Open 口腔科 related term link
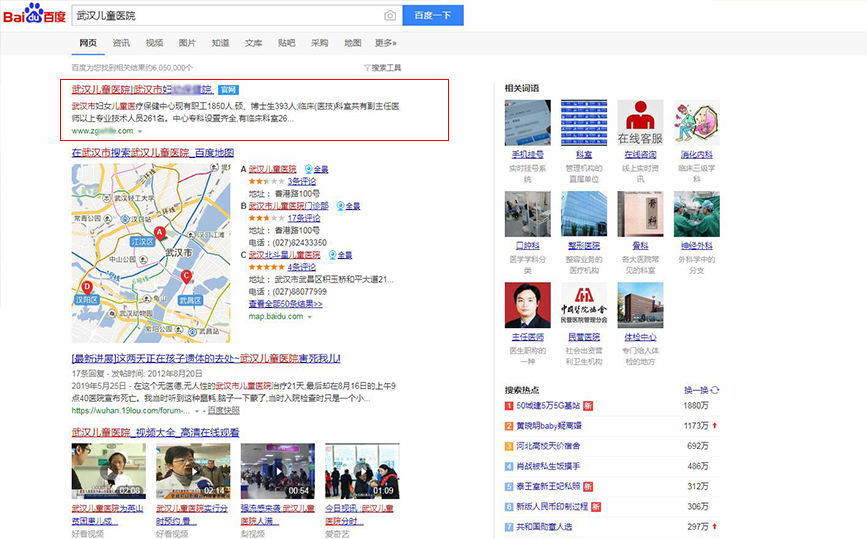Screen dimensions: 867x539 [x=527, y=245]
